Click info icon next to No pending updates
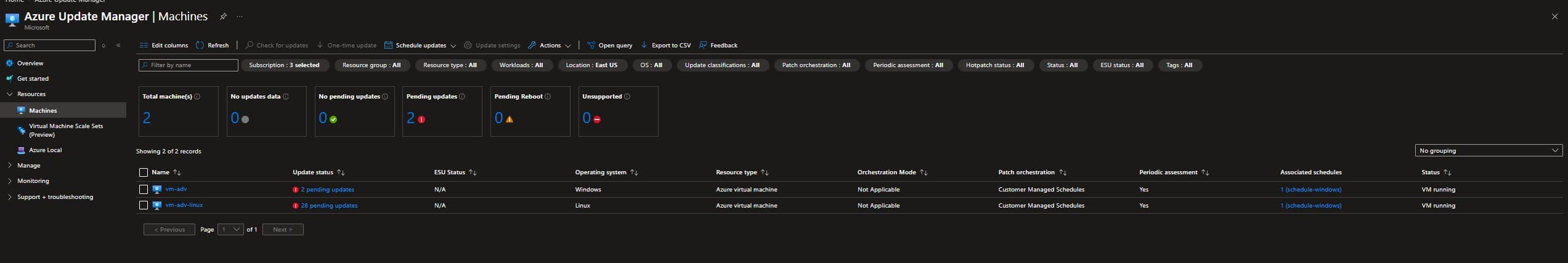 point(385,97)
